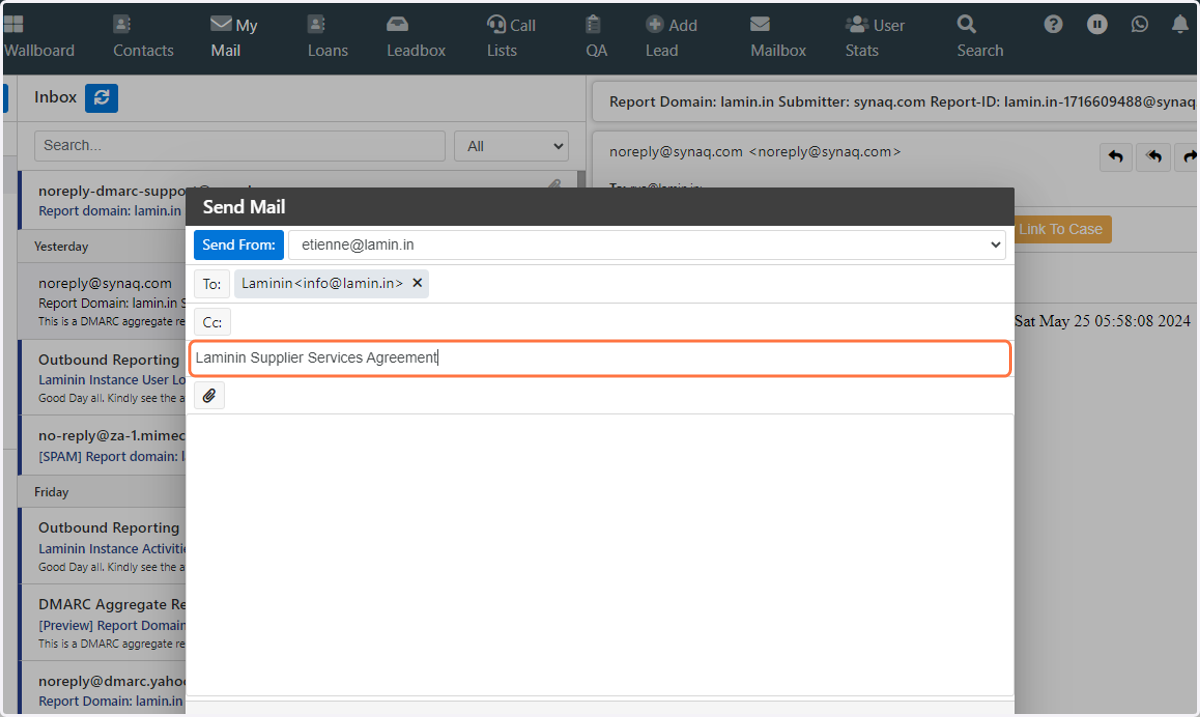Click the Cc: button
The image size is (1200, 717).
coord(212,322)
